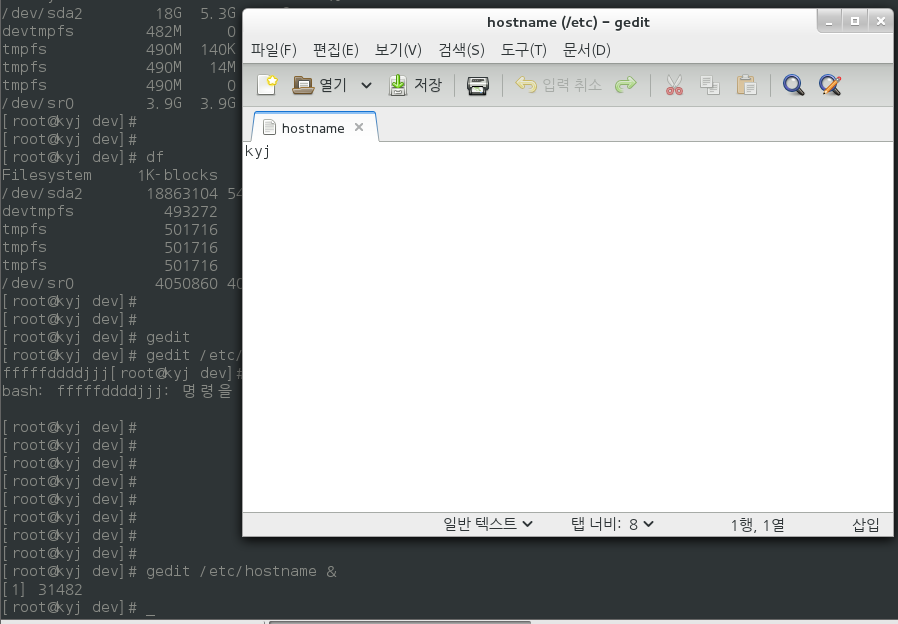Click the 'Filesystem' header in terminal output
This screenshot has width=898, height=624.
[x=47, y=175]
